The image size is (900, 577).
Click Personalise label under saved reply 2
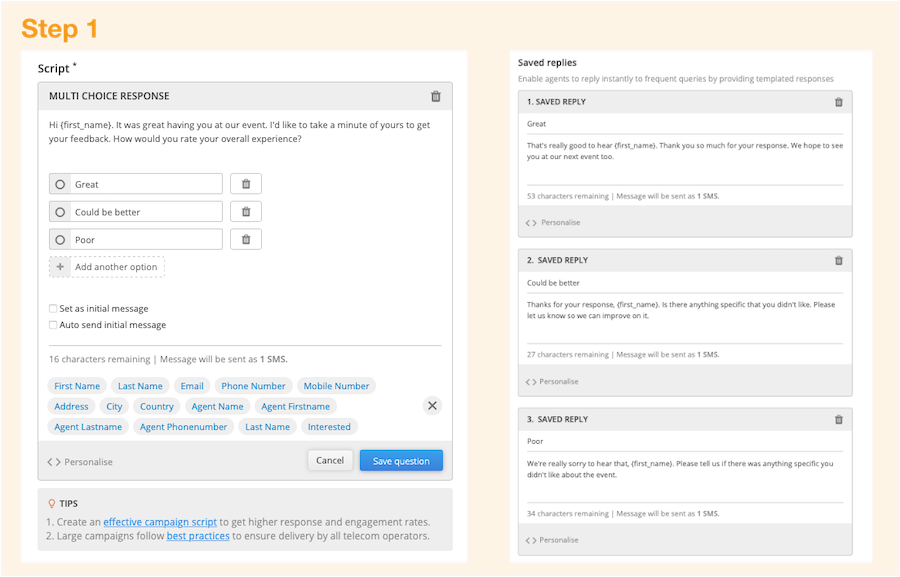click(559, 382)
